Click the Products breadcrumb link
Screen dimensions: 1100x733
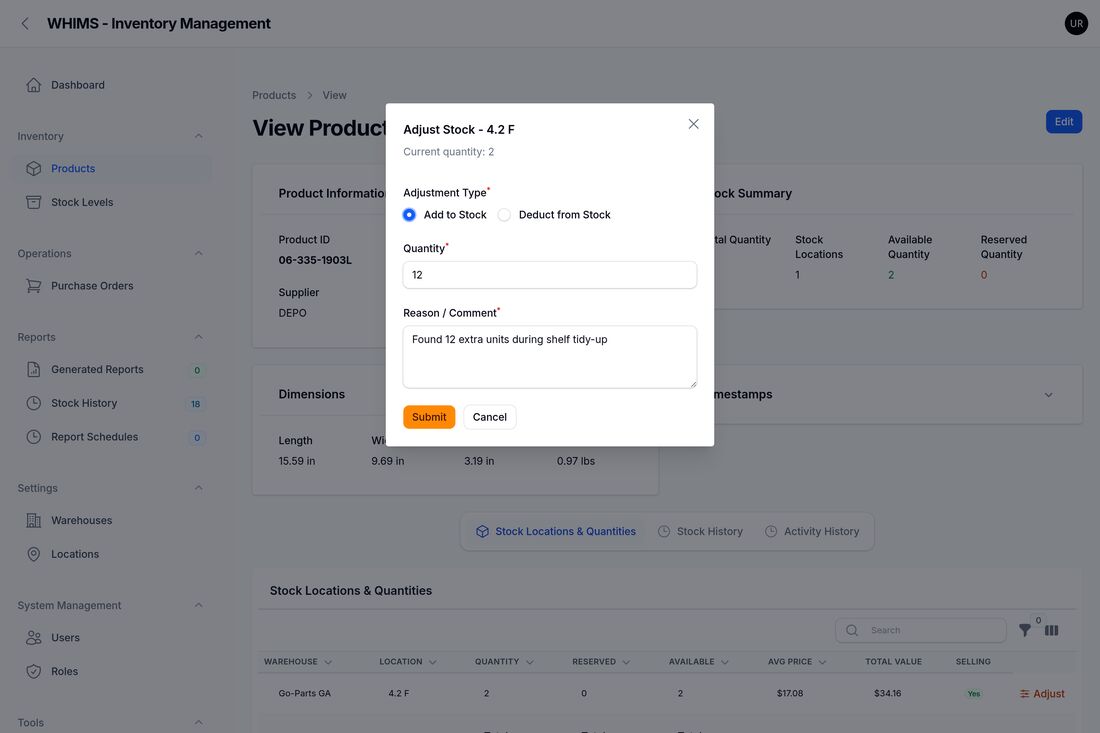(274, 95)
